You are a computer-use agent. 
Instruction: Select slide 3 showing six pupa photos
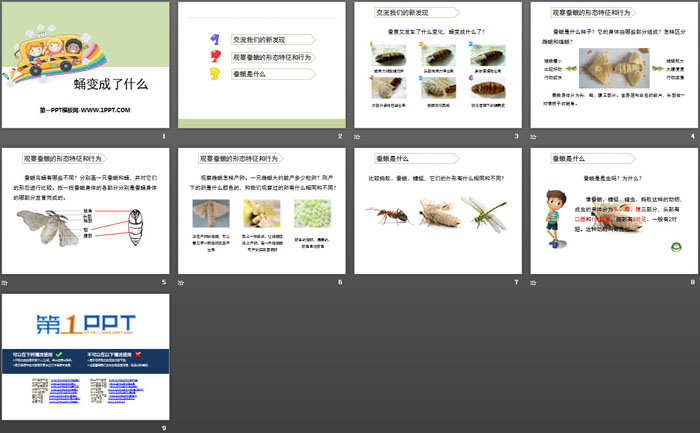(438, 65)
